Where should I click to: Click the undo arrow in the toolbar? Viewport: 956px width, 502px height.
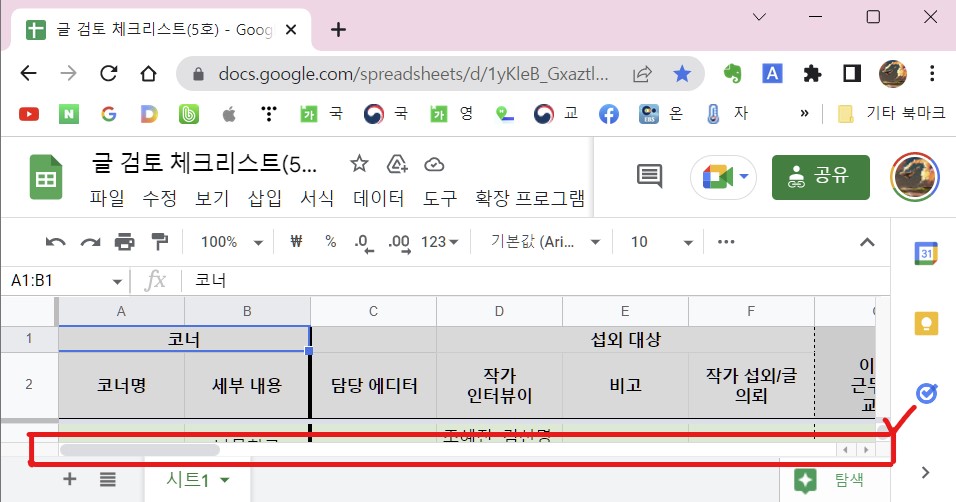point(55,242)
